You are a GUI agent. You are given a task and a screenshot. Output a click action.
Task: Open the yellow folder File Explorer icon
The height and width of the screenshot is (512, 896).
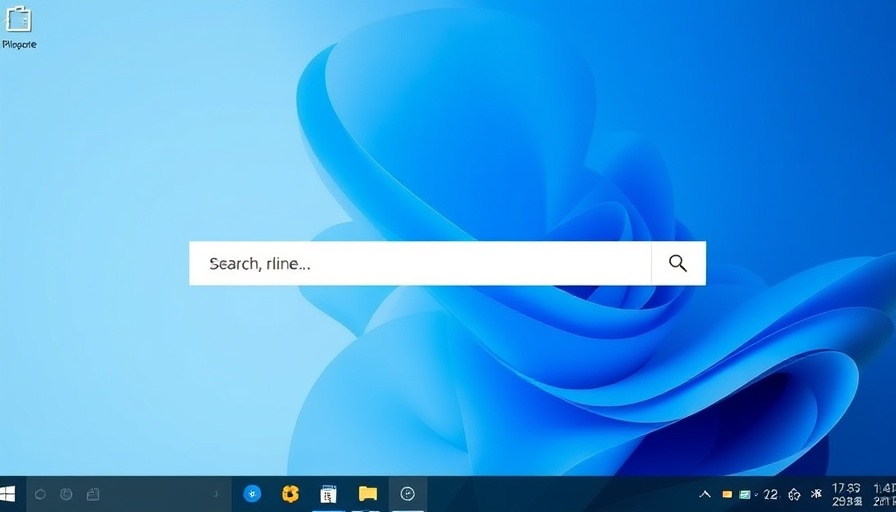[368, 494]
